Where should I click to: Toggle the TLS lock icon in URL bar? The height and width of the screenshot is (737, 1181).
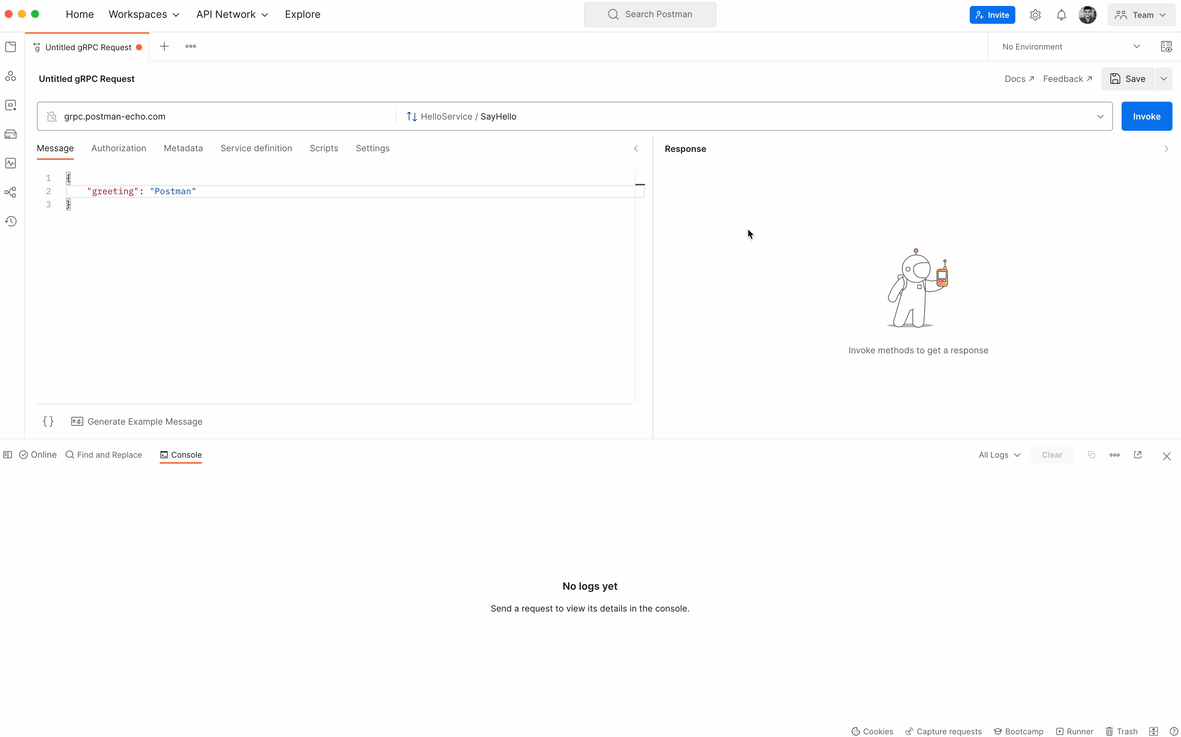click(x=52, y=117)
